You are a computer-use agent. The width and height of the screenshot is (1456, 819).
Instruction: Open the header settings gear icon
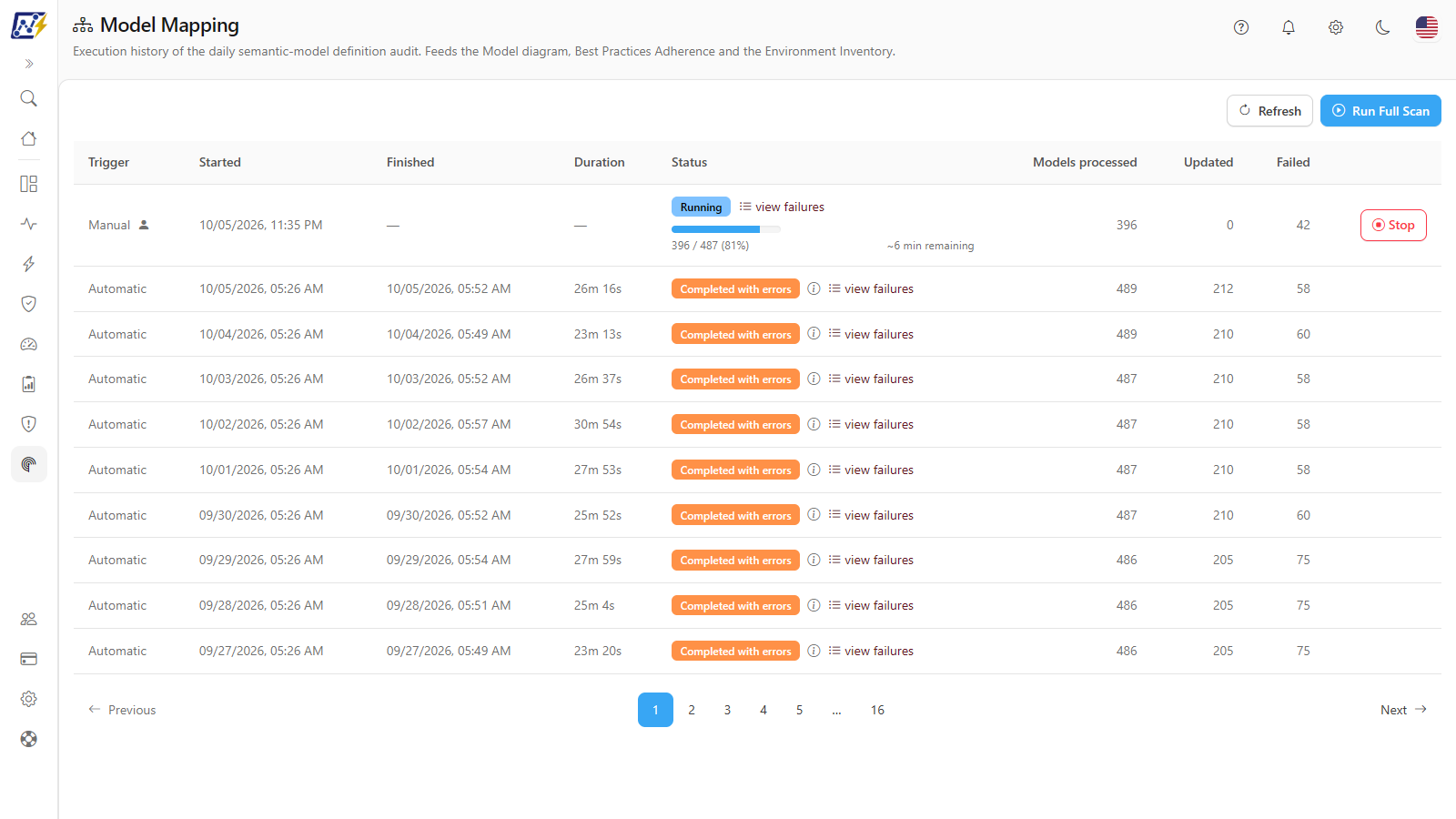point(1336,27)
